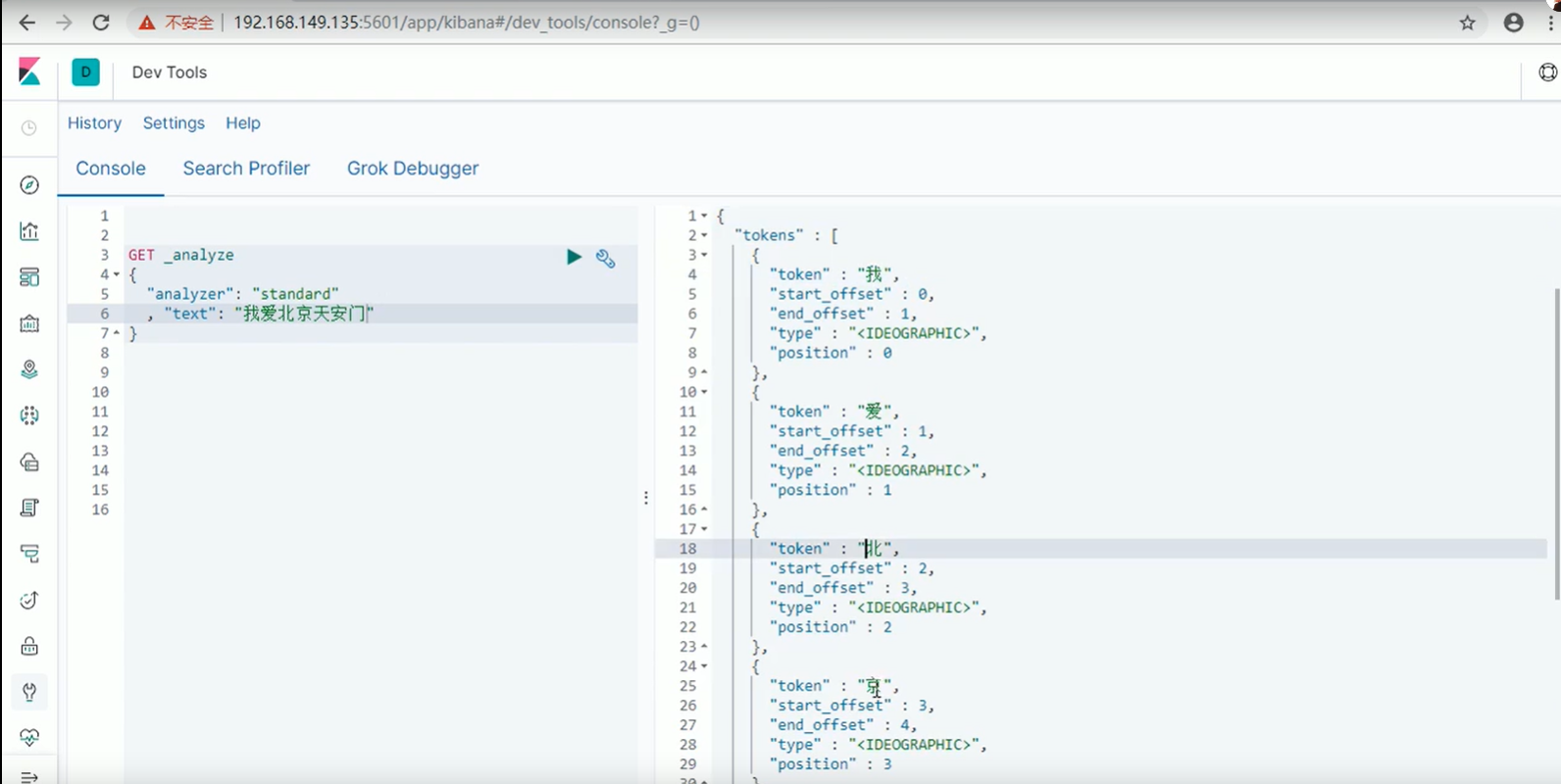Open the request wrench options icon
Viewport: 1561px width, 784px height.
(x=606, y=258)
